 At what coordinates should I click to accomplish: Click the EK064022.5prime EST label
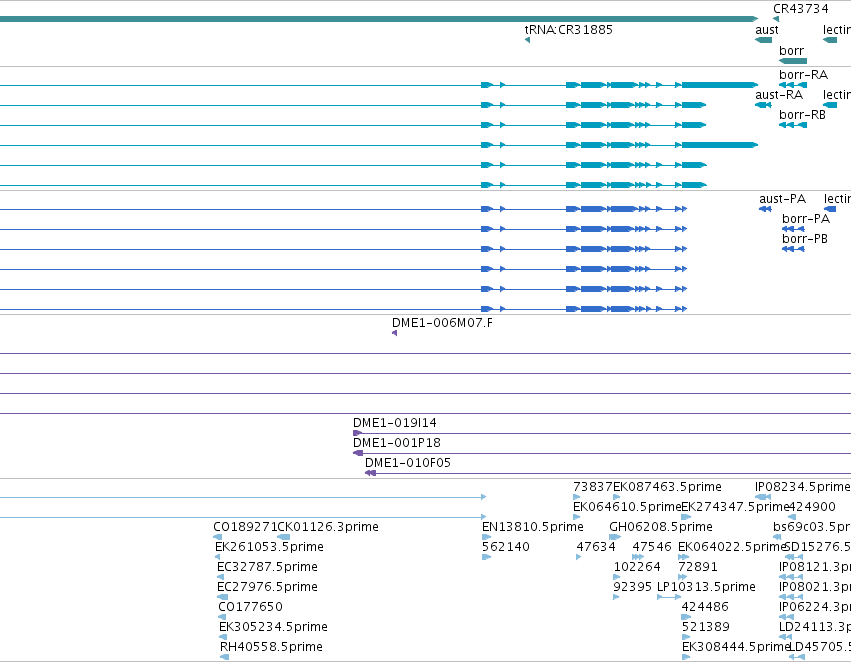[x=732, y=547]
